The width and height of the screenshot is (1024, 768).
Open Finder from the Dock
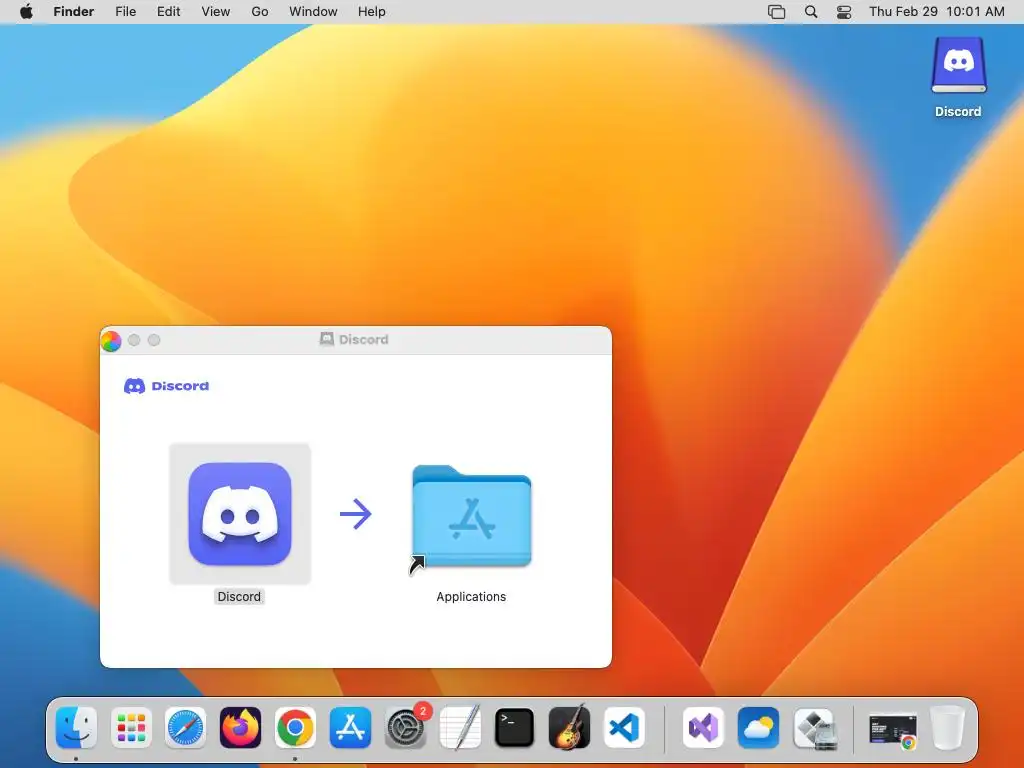(x=76, y=727)
